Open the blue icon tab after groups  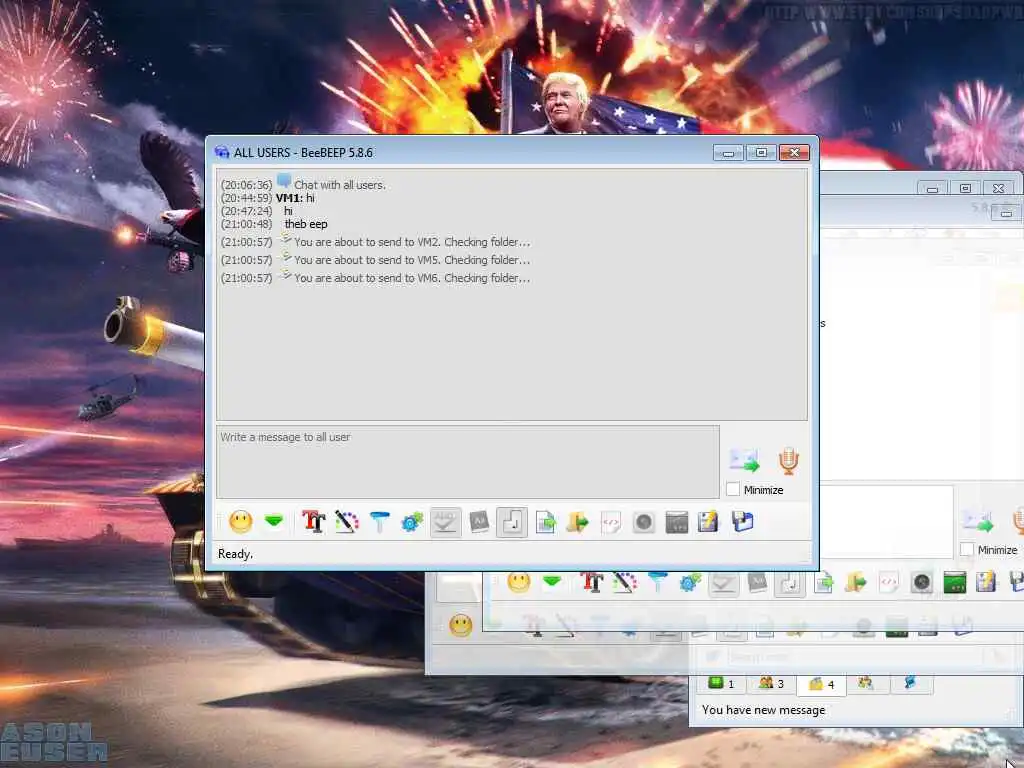910,683
